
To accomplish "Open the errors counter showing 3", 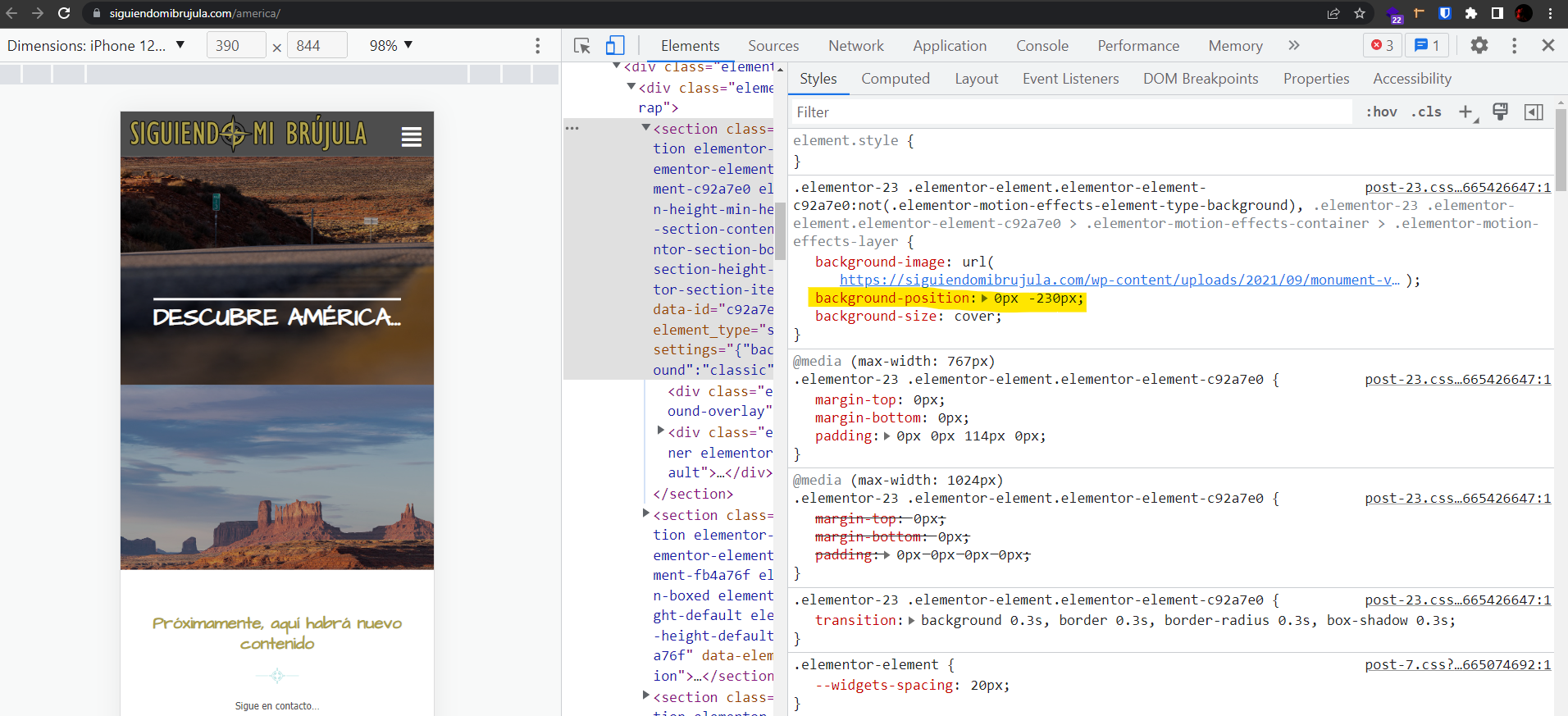I will [x=1383, y=46].
